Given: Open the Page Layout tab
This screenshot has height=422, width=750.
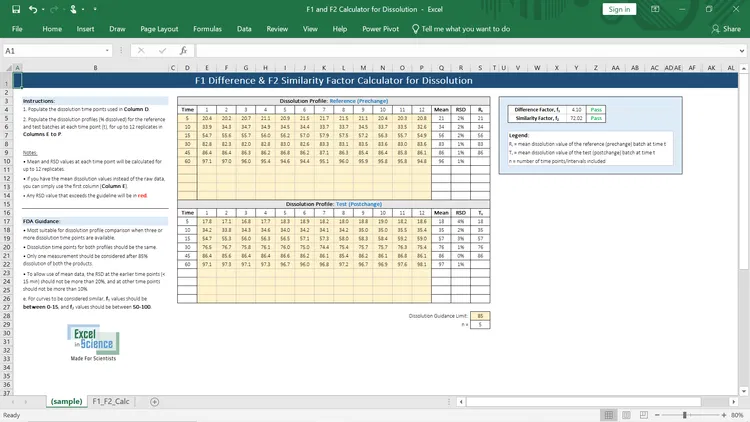Looking at the screenshot, I should (159, 29).
